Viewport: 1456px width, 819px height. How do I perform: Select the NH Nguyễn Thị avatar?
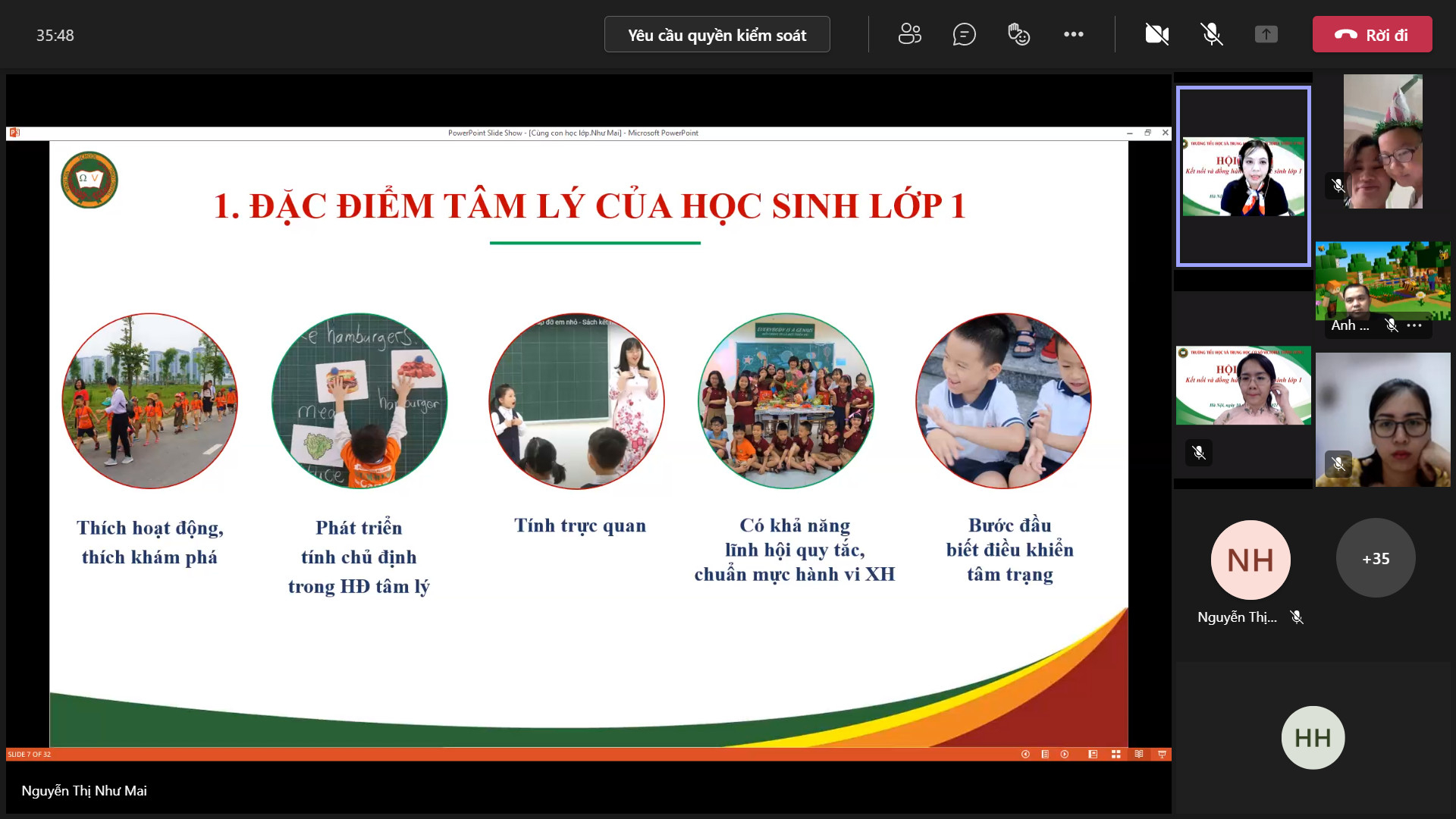[1250, 560]
